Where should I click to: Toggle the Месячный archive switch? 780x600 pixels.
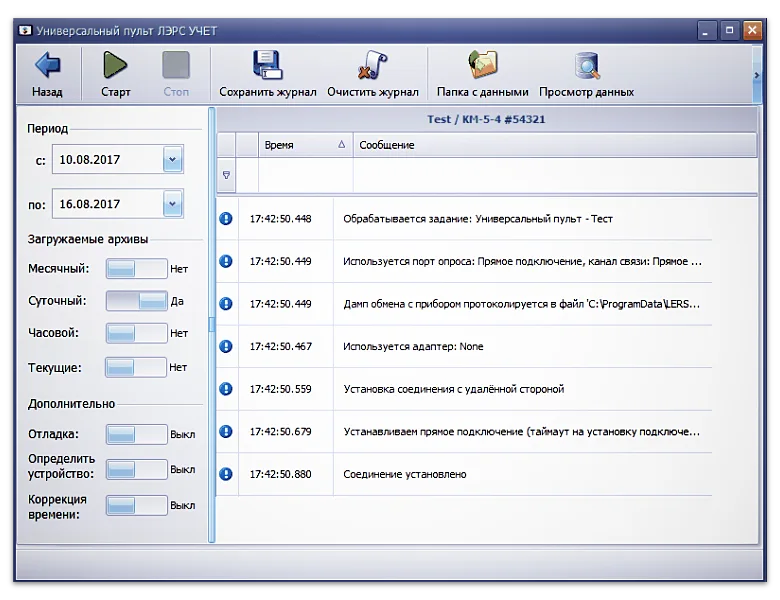[x=136, y=269]
